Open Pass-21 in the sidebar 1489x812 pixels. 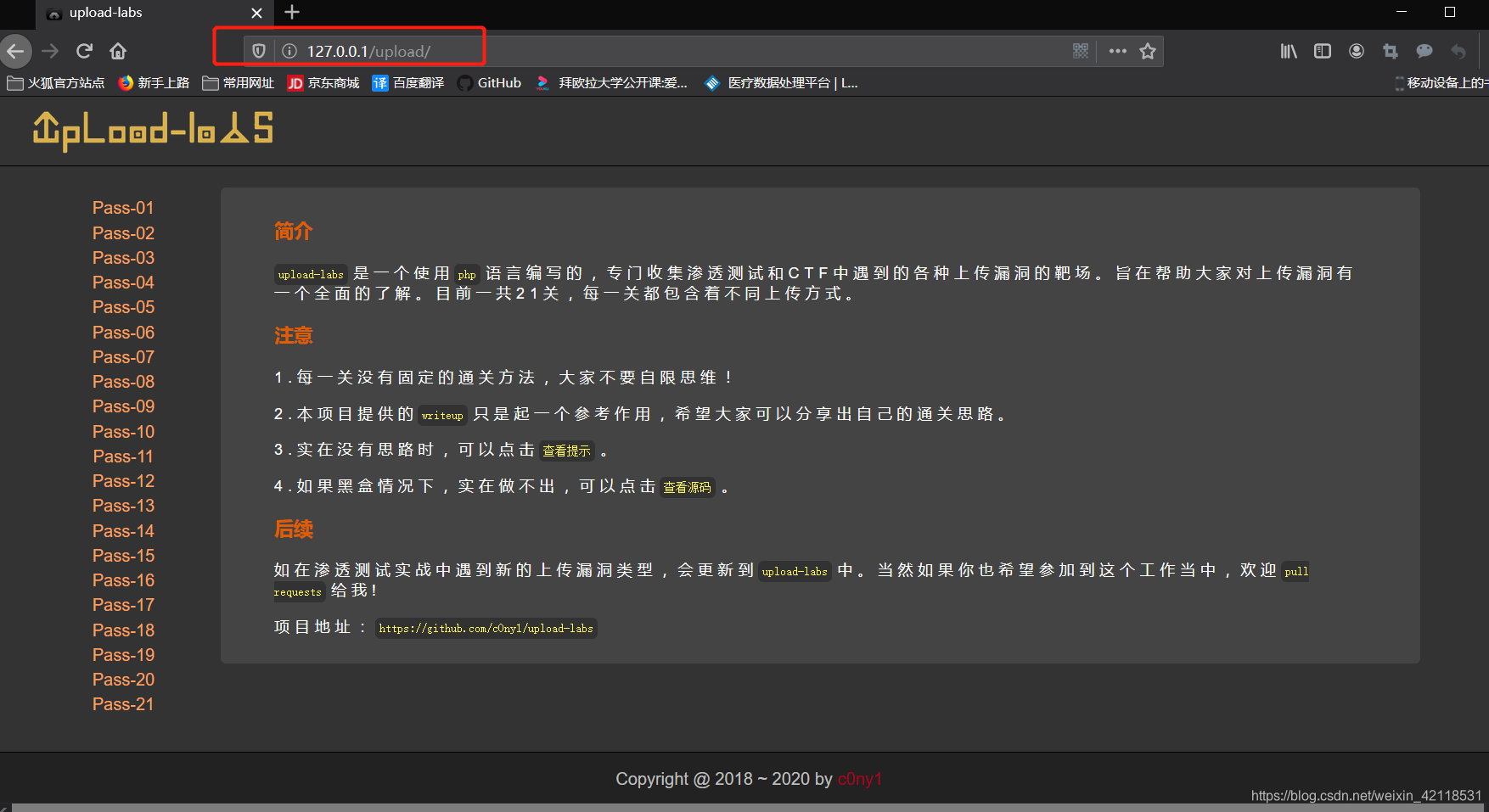tap(123, 704)
